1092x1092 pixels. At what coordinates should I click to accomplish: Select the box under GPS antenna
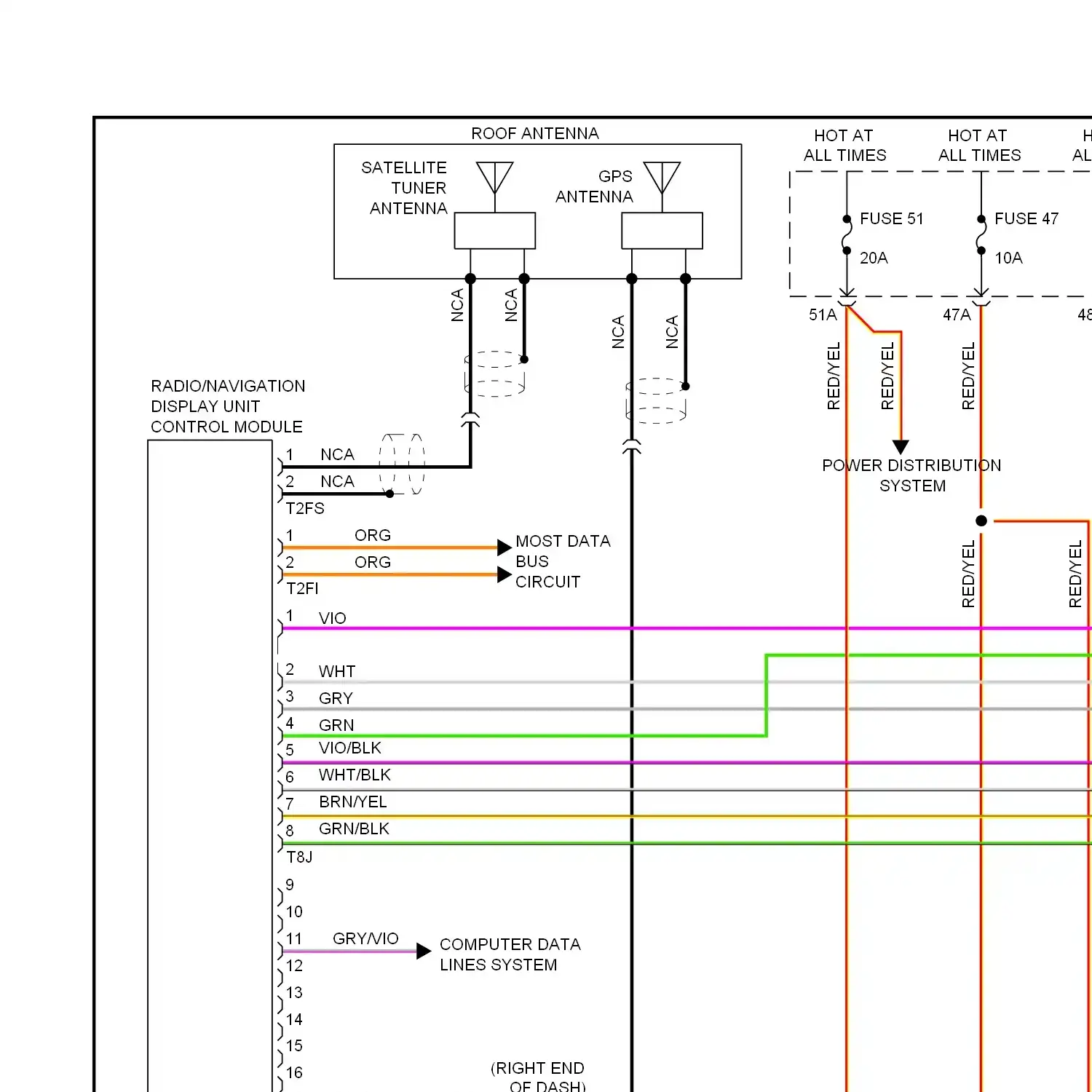pyautogui.click(x=662, y=231)
